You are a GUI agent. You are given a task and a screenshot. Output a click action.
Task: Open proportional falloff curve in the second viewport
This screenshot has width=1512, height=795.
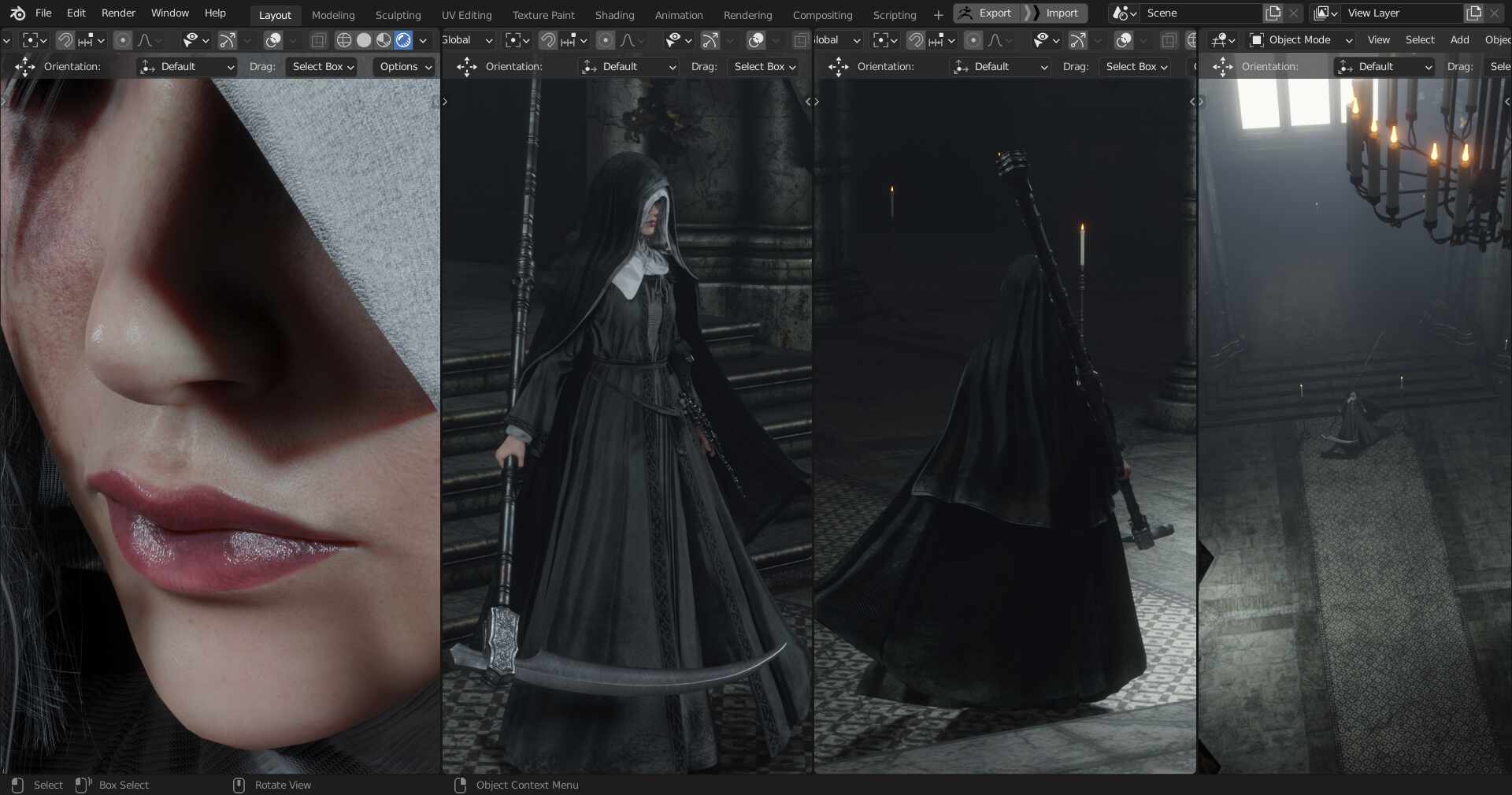point(632,40)
